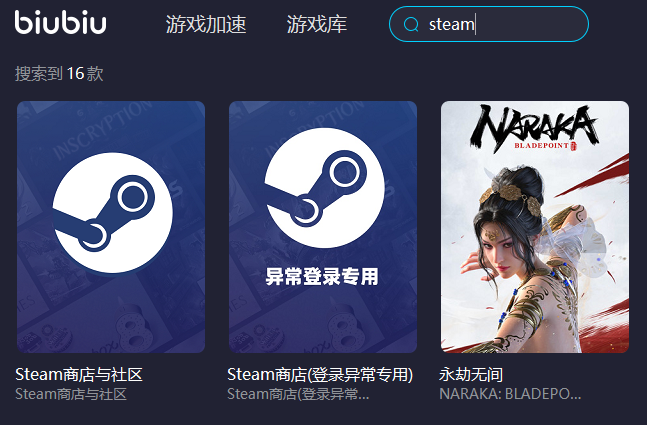Image resolution: width=647 pixels, height=425 pixels.
Task: Open the Steam商店与社区 white title link
Action: [x=79, y=375]
